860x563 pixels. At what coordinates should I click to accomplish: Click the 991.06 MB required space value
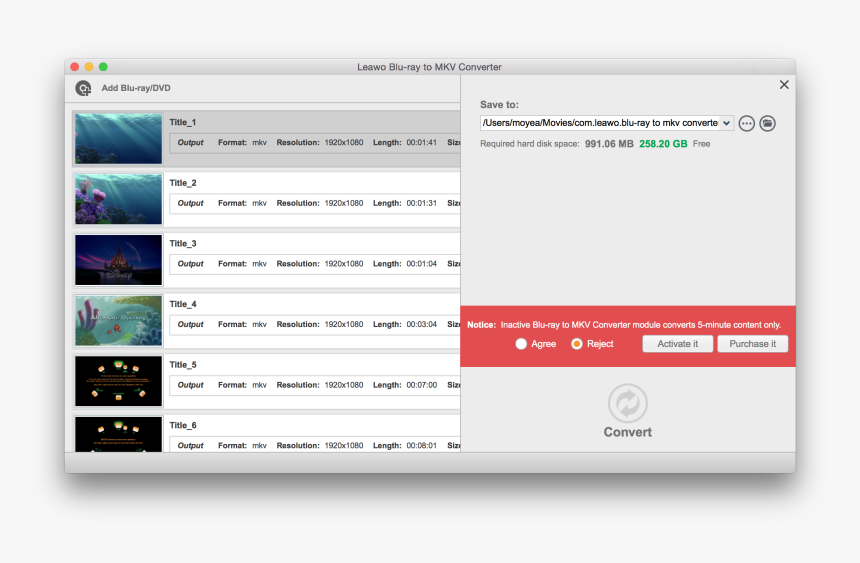pos(609,144)
